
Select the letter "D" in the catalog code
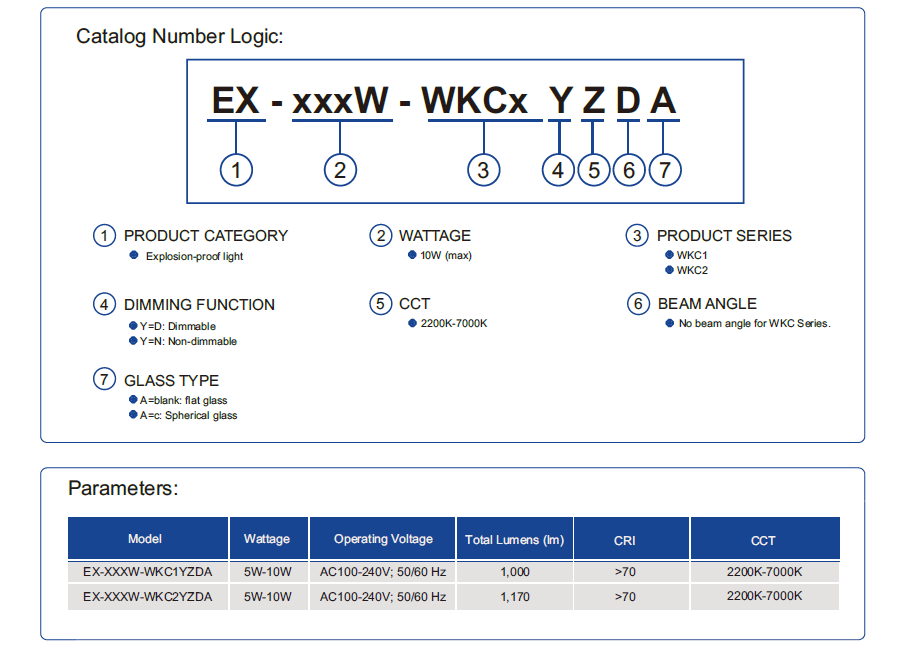click(x=628, y=101)
